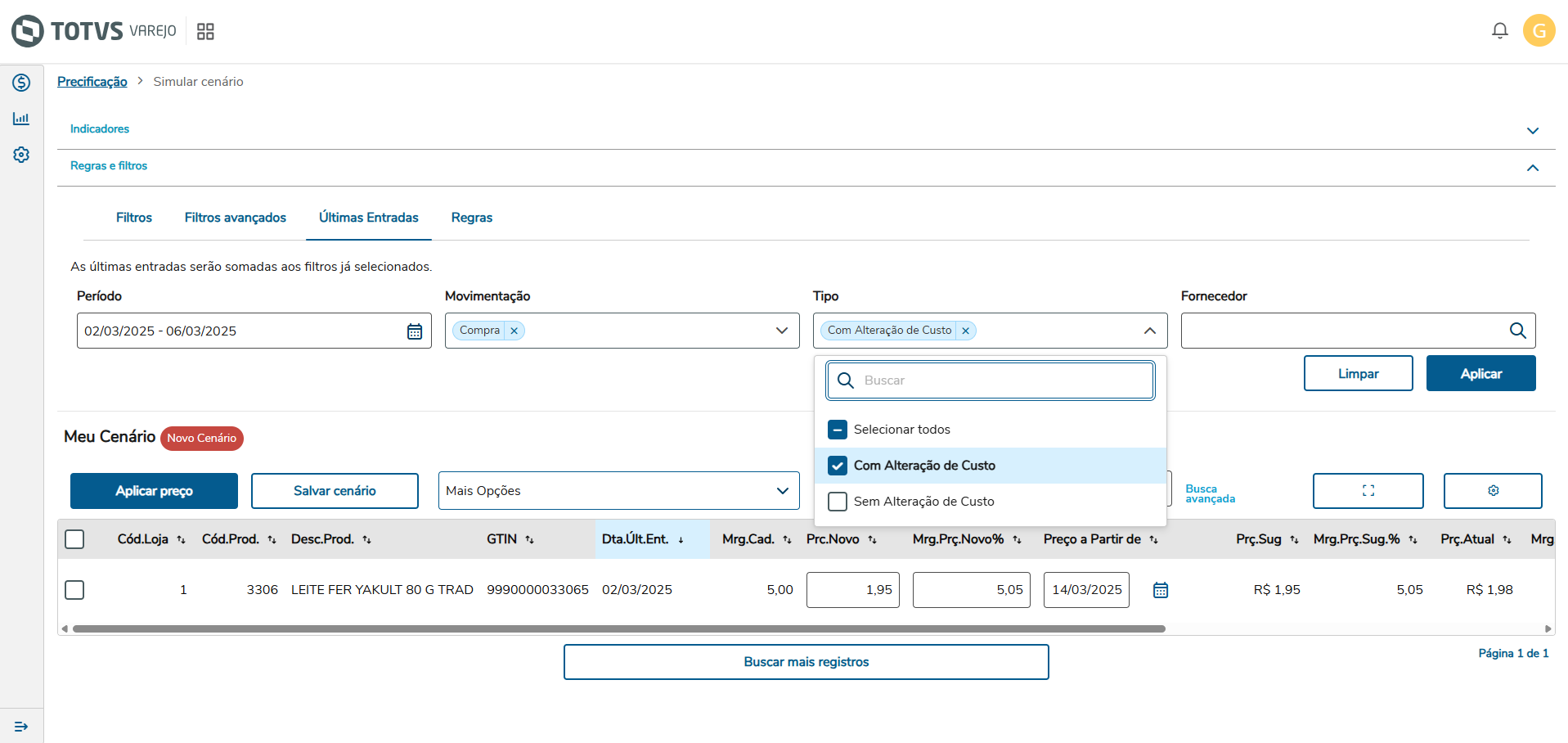1568x743 pixels.
Task: Switch to the Regras tab
Action: tap(472, 218)
